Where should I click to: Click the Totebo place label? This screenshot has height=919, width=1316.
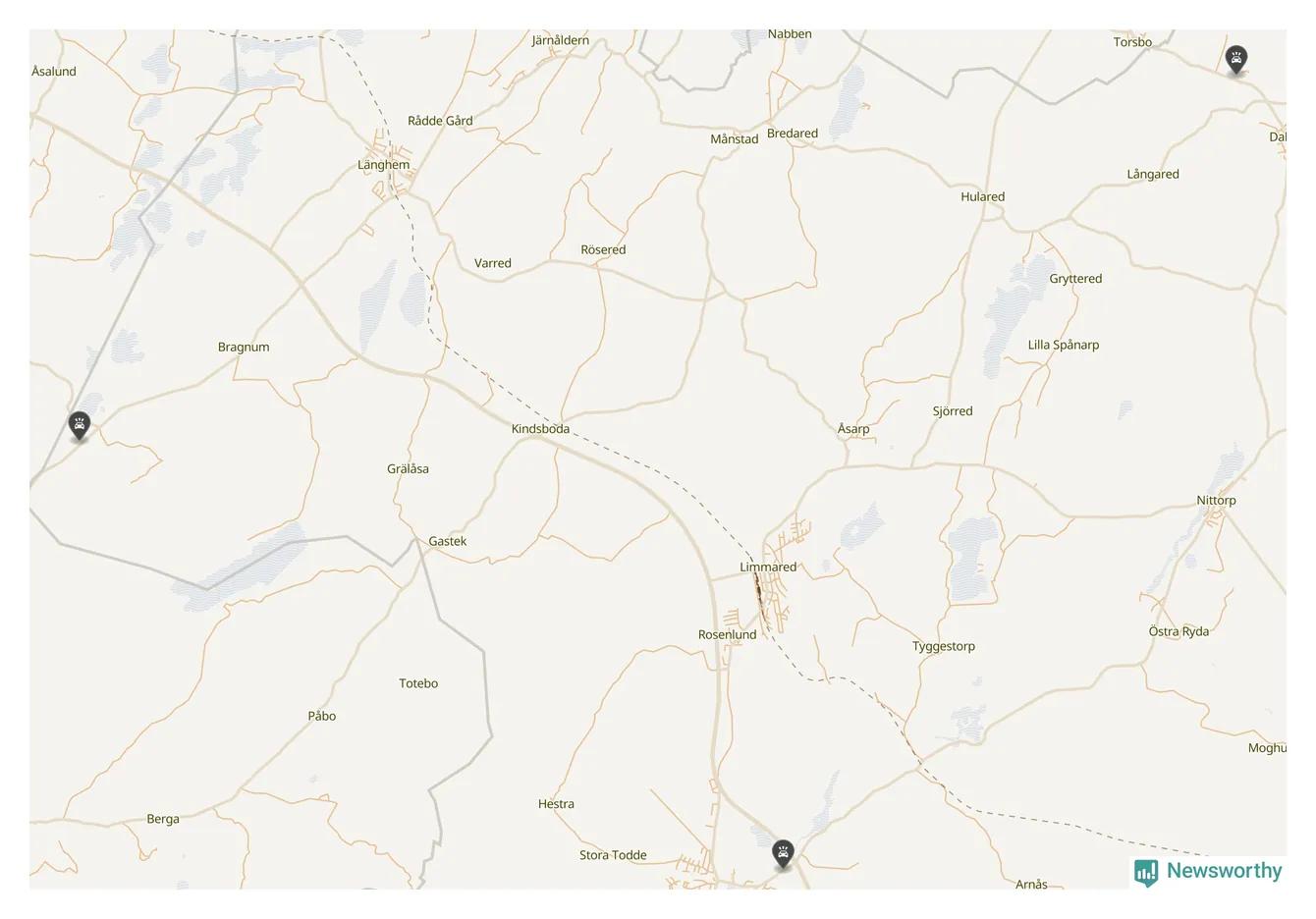pyautogui.click(x=418, y=683)
